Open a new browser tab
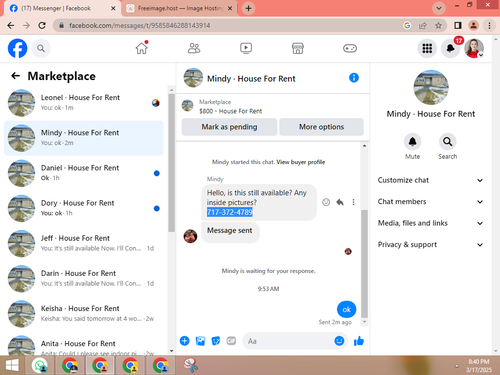Viewport: 500px width, 375px height. [x=248, y=8]
